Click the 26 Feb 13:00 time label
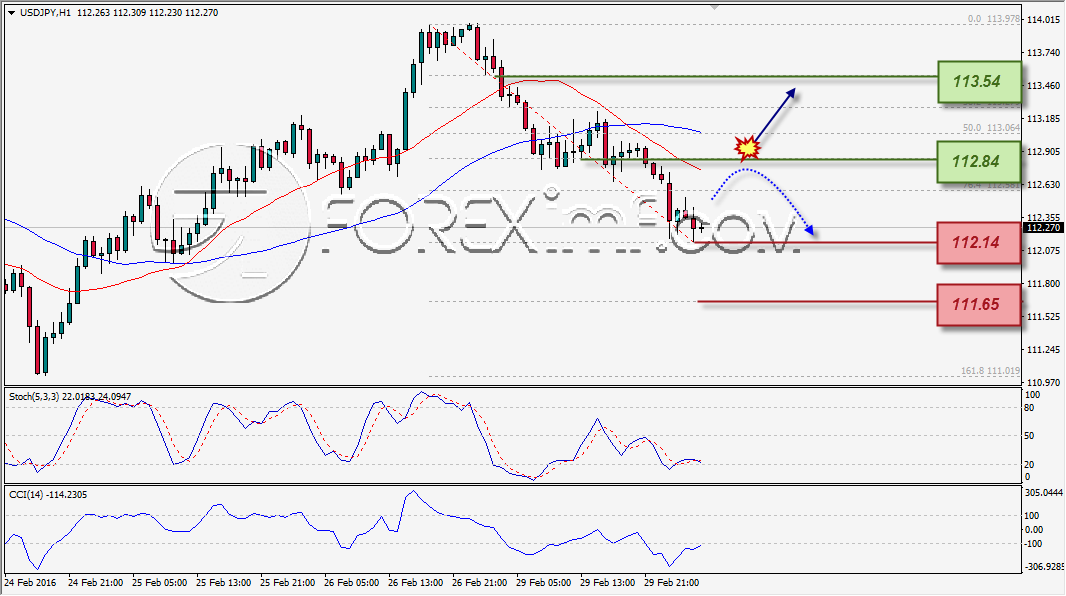The image size is (1066, 596). point(415,582)
